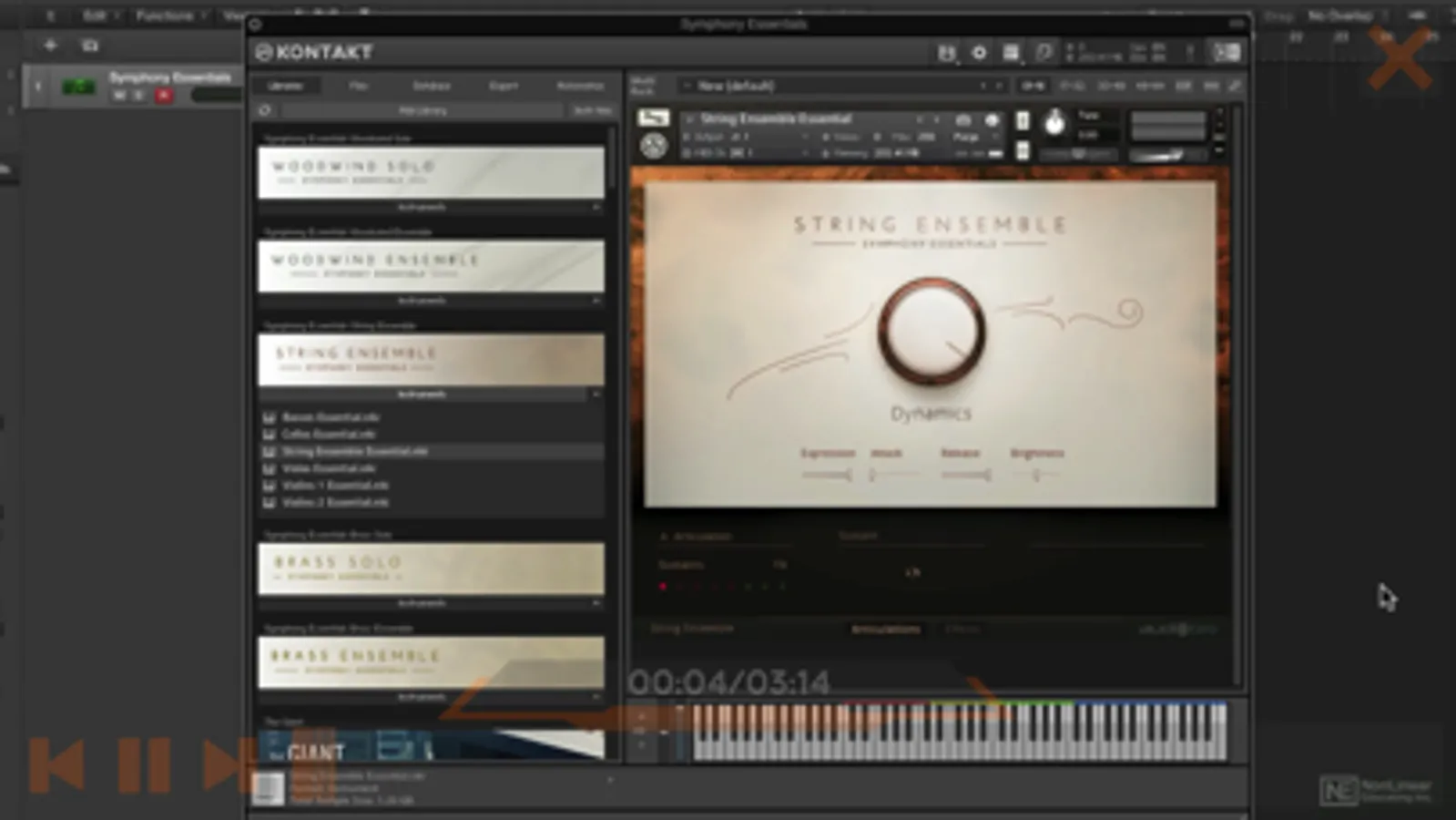Expand Instruments under Woodwind Solo
Image resolution: width=1456 pixels, height=820 pixels.
pos(431,208)
